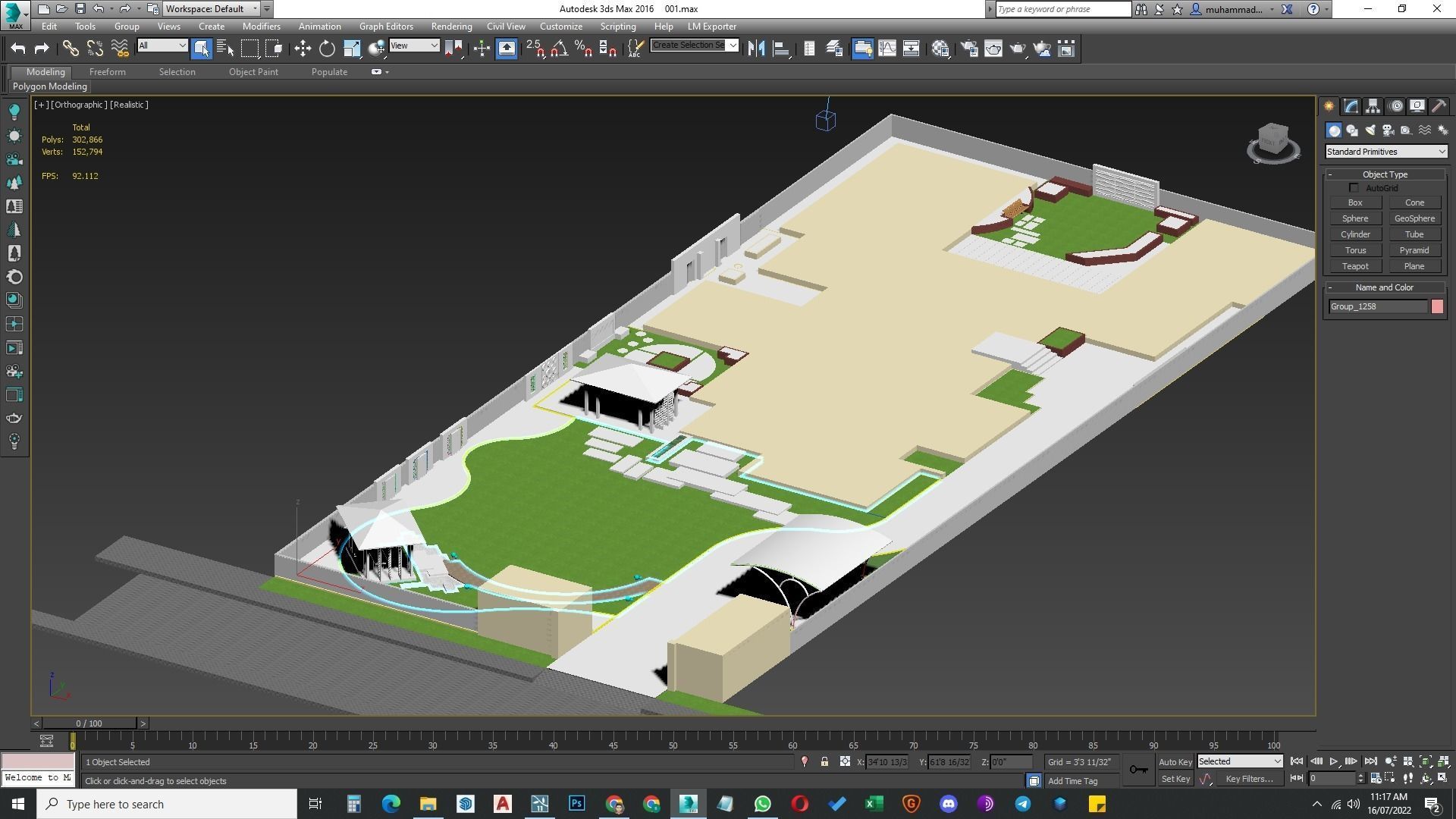
Task: Open the Modify panel tab
Action: click(x=1351, y=106)
